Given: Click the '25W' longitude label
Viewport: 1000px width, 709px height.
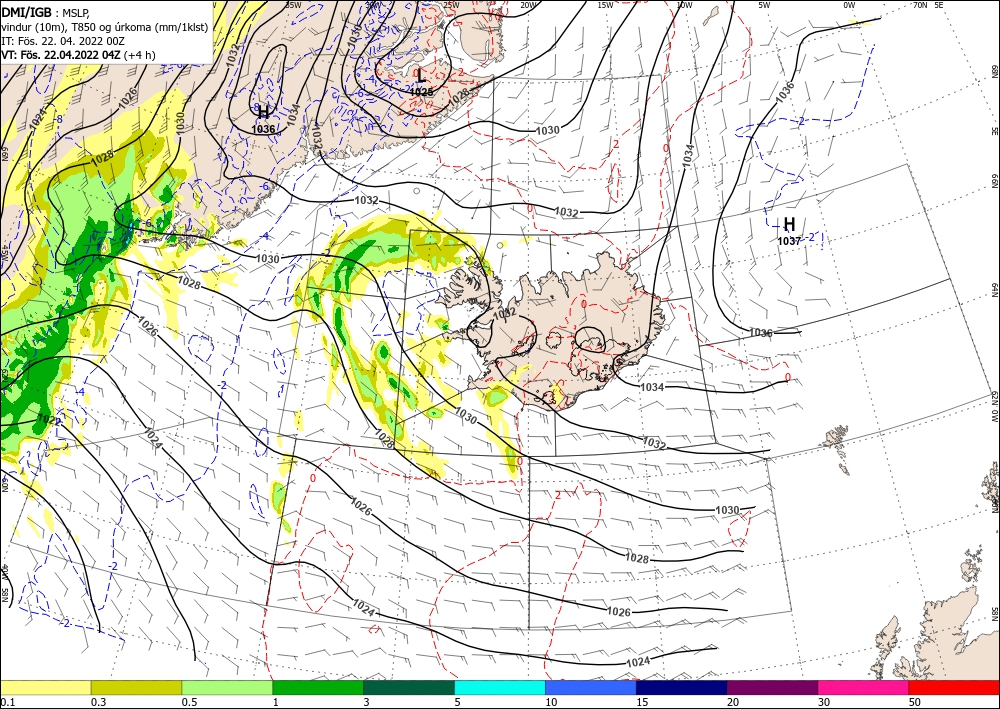Looking at the screenshot, I should [x=451, y=5].
